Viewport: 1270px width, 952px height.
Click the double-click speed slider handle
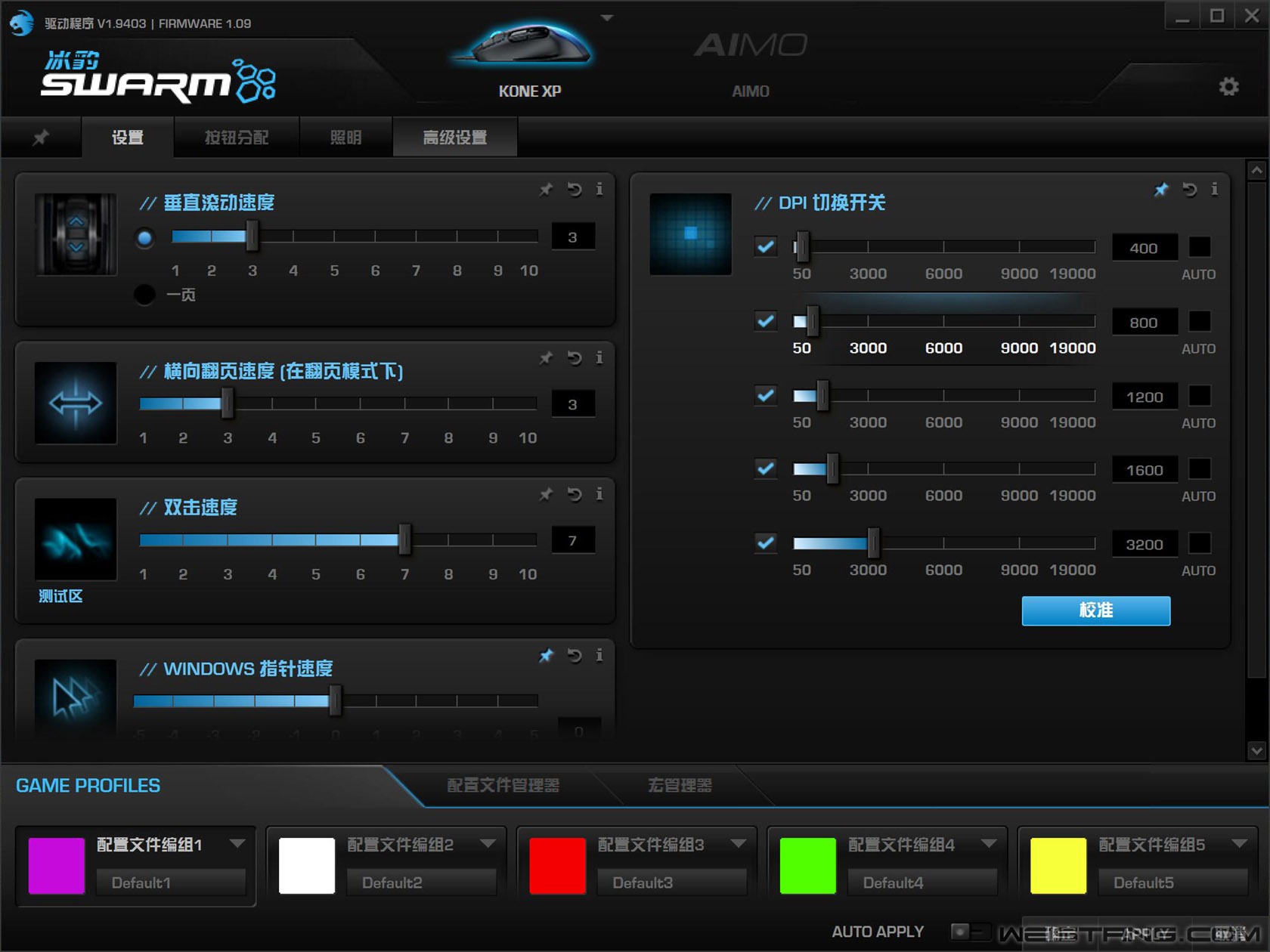tap(405, 539)
